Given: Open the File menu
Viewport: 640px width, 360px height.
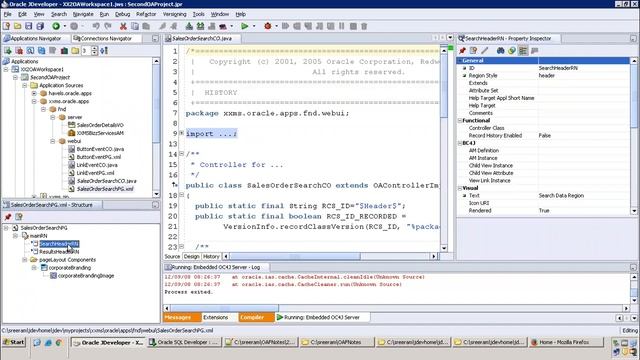Looking at the screenshot, I should point(7,14).
